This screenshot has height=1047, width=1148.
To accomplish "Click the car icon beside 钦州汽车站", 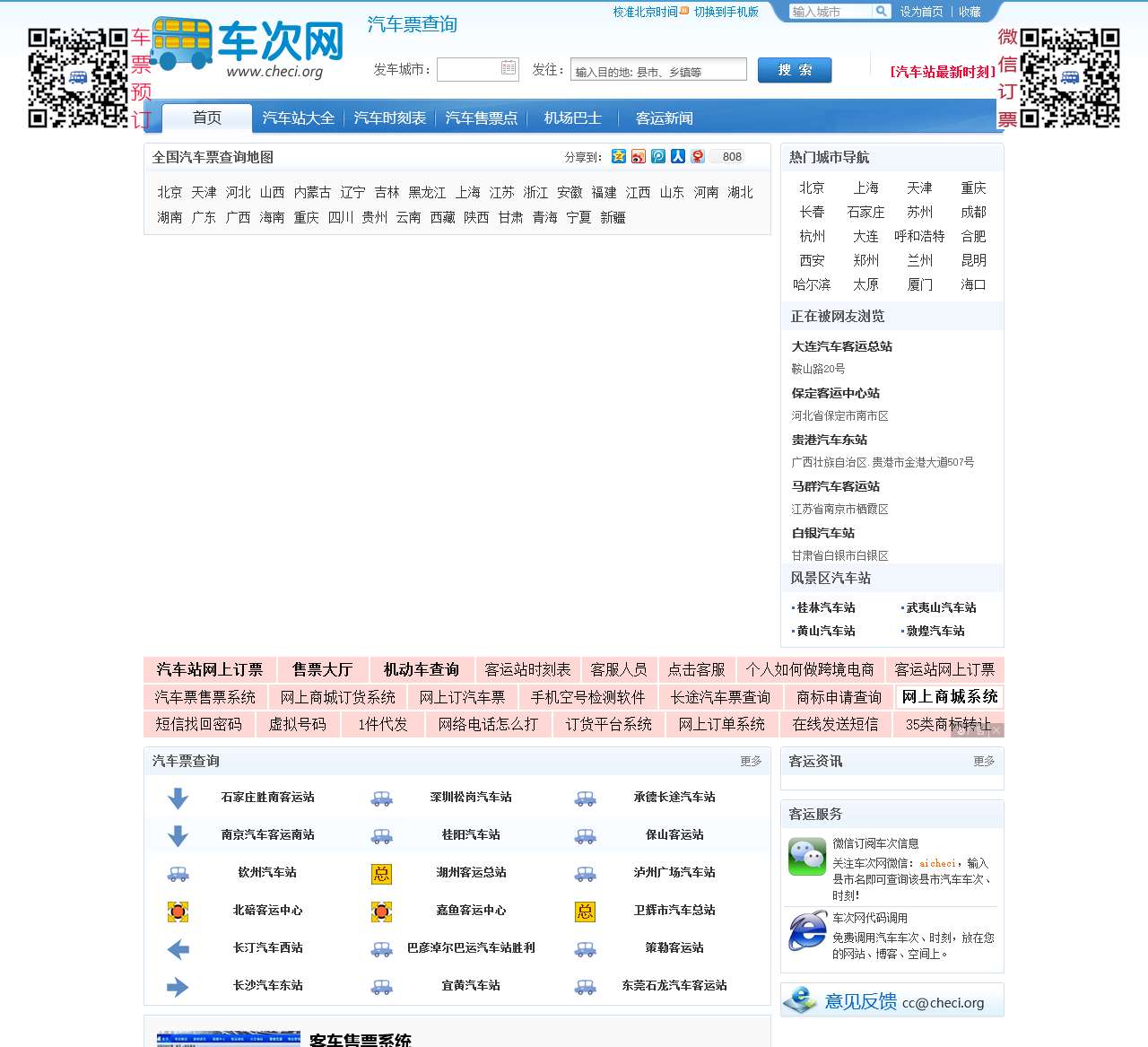I will tap(178, 873).
